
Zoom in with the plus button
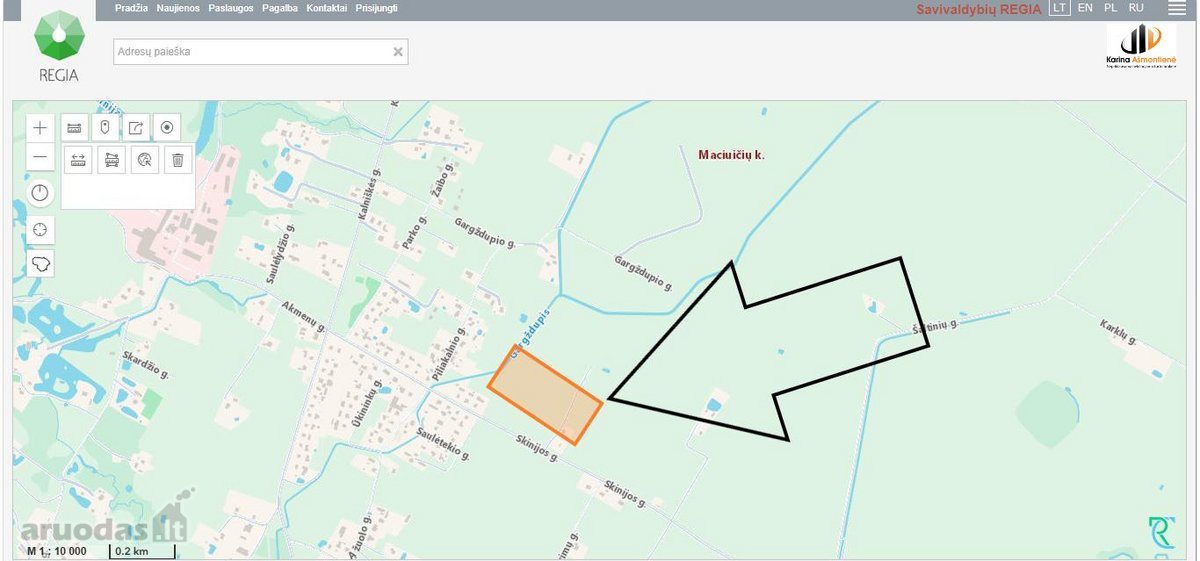tap(40, 128)
